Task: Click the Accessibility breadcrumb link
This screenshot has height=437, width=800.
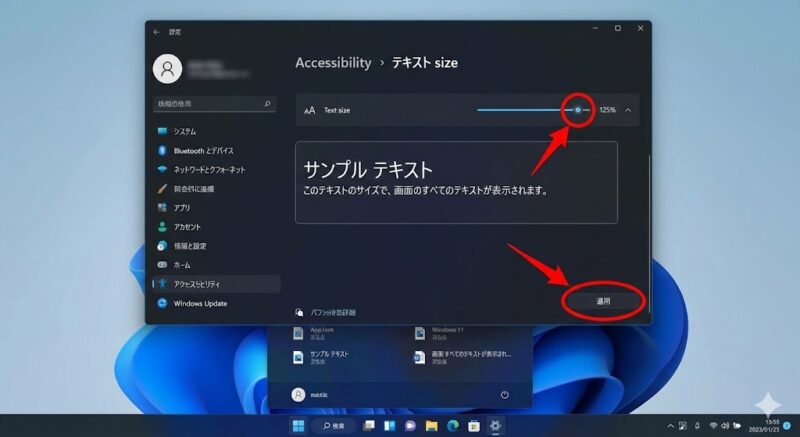Action: click(333, 63)
